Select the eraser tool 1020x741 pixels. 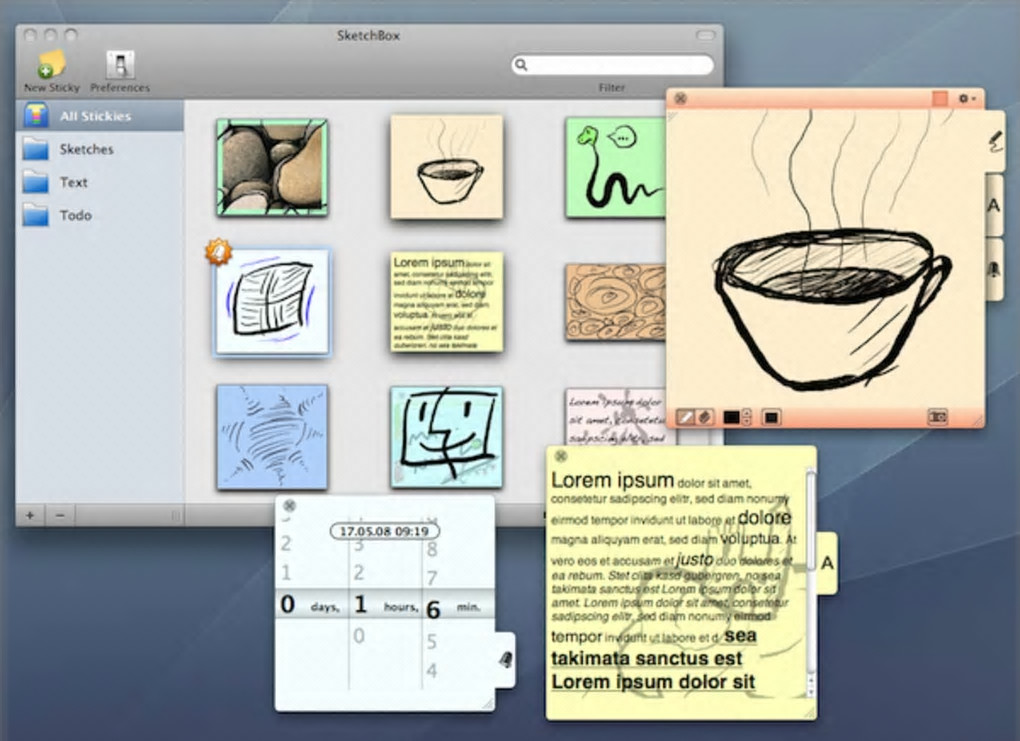pyautogui.click(x=705, y=417)
